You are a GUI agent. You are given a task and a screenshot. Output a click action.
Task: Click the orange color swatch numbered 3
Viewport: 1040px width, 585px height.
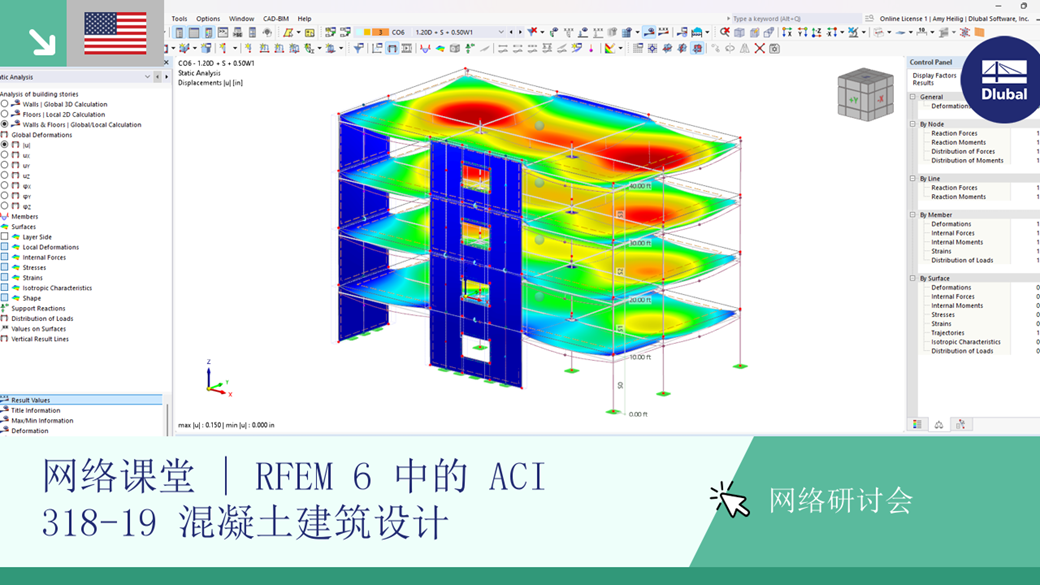pos(381,32)
